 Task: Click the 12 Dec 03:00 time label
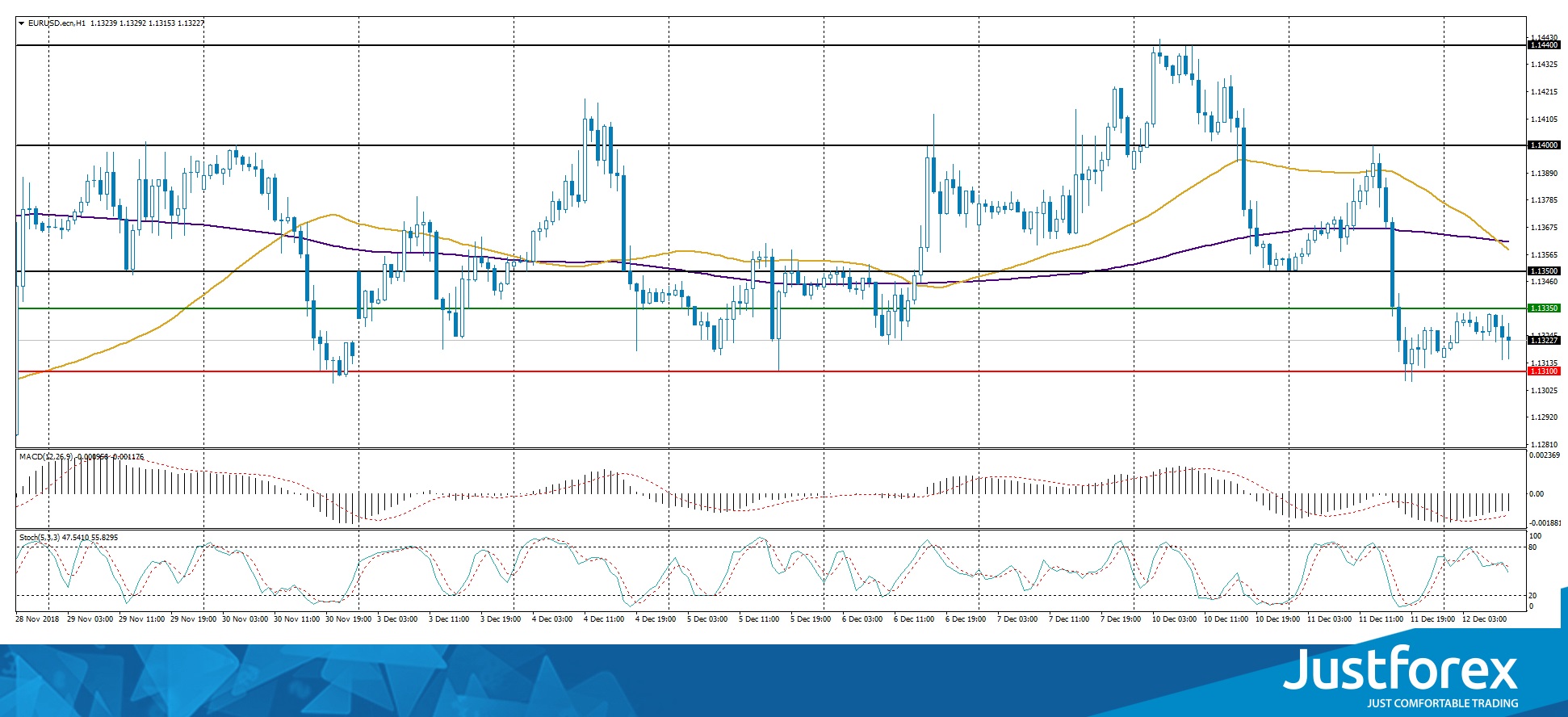1484,619
